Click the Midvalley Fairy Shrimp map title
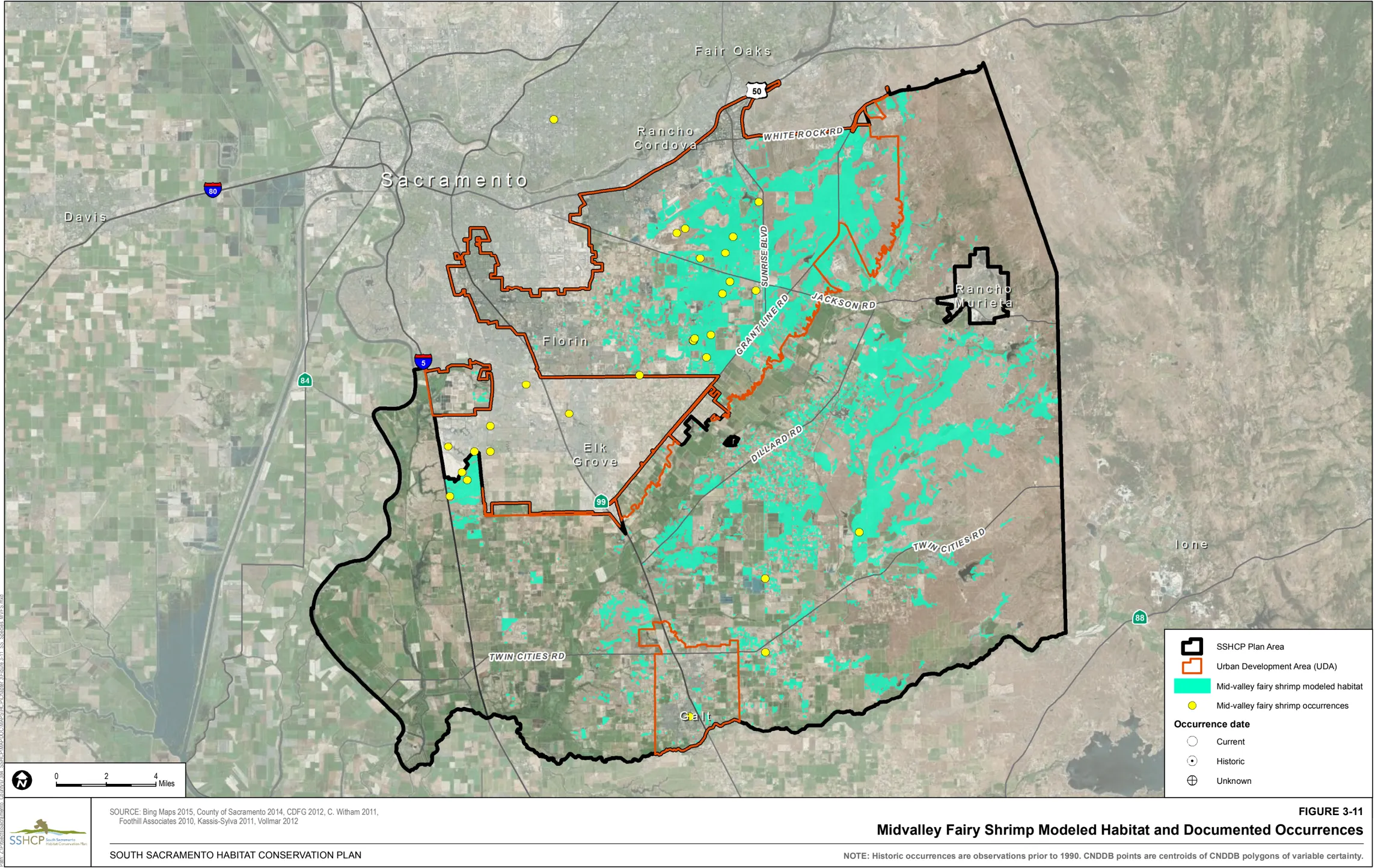1375x868 pixels. point(1119,830)
